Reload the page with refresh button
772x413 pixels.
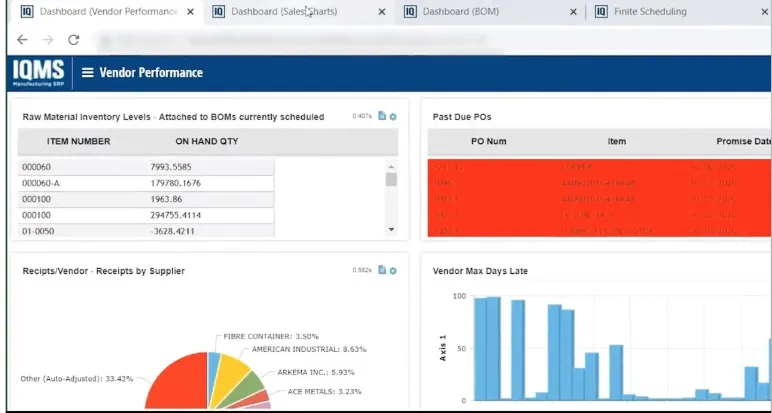coord(73,40)
